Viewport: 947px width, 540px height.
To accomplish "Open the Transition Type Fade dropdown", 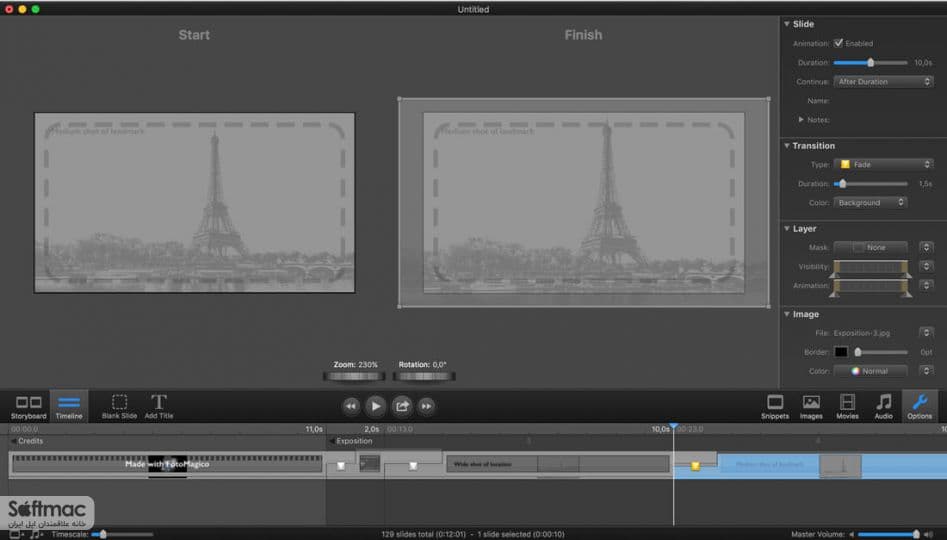I will point(883,164).
